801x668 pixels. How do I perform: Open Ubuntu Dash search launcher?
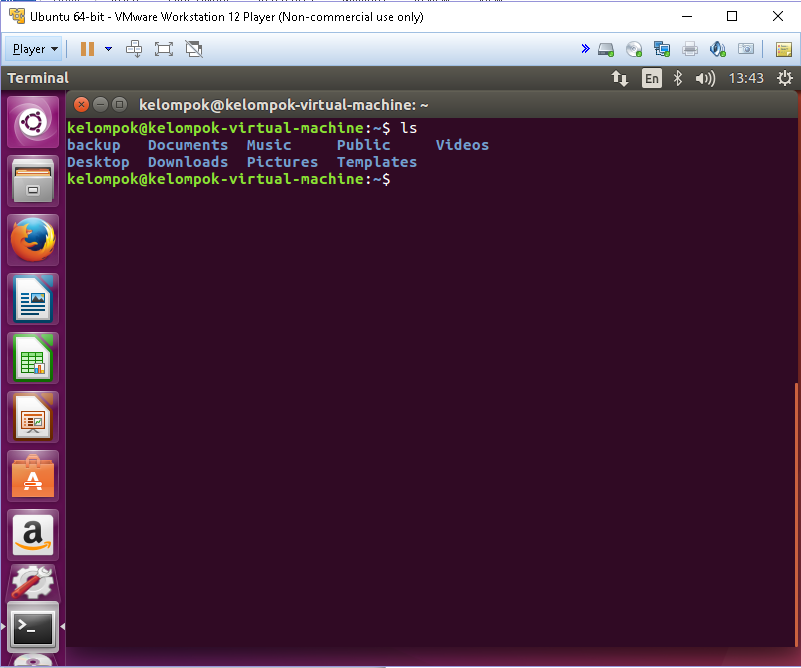click(33, 122)
